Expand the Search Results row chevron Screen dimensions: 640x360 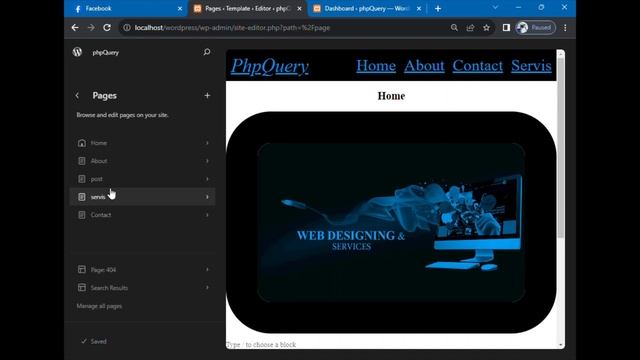[207, 287]
